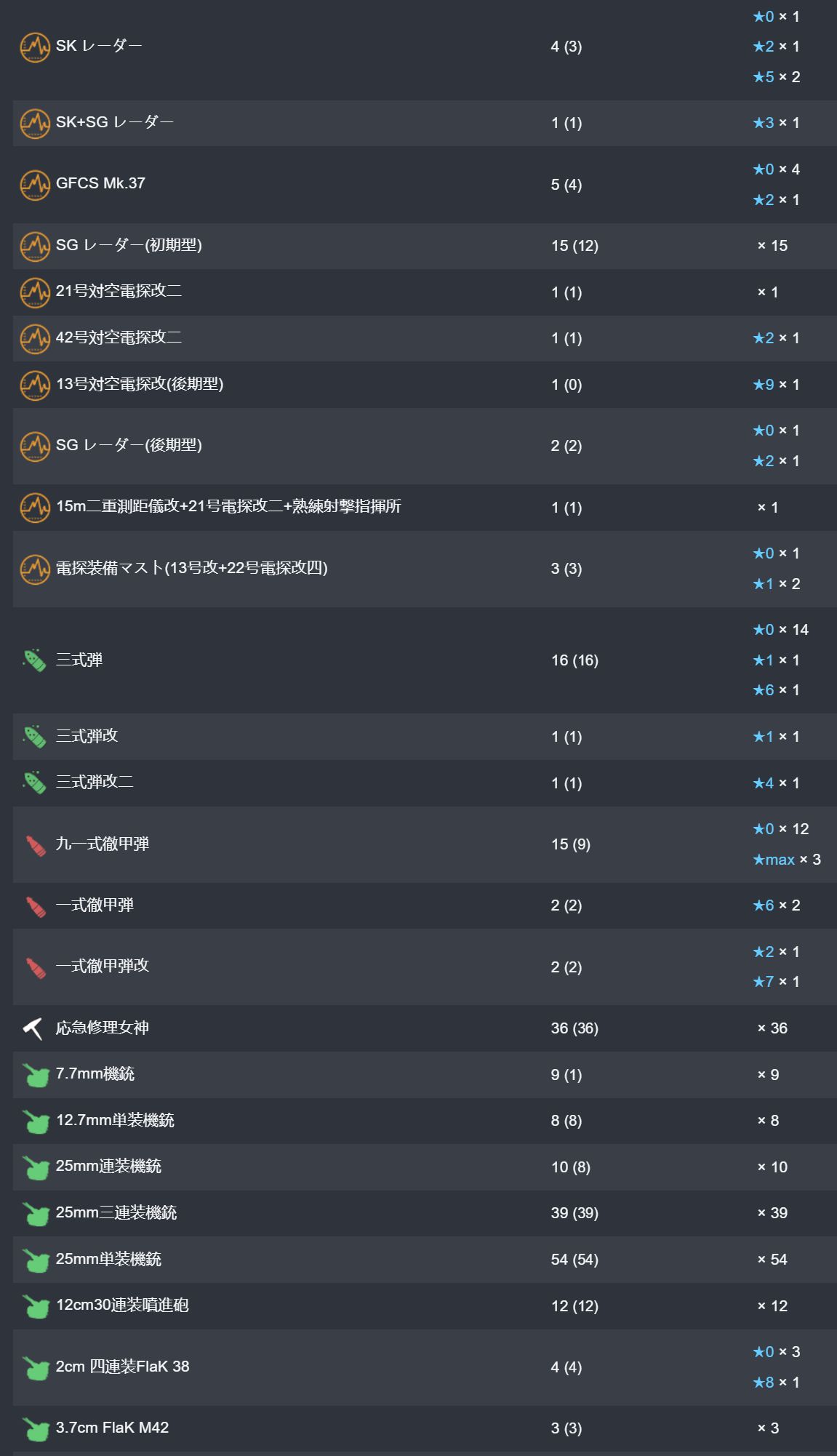Select the green shell icon for 三式弾

click(x=34, y=660)
